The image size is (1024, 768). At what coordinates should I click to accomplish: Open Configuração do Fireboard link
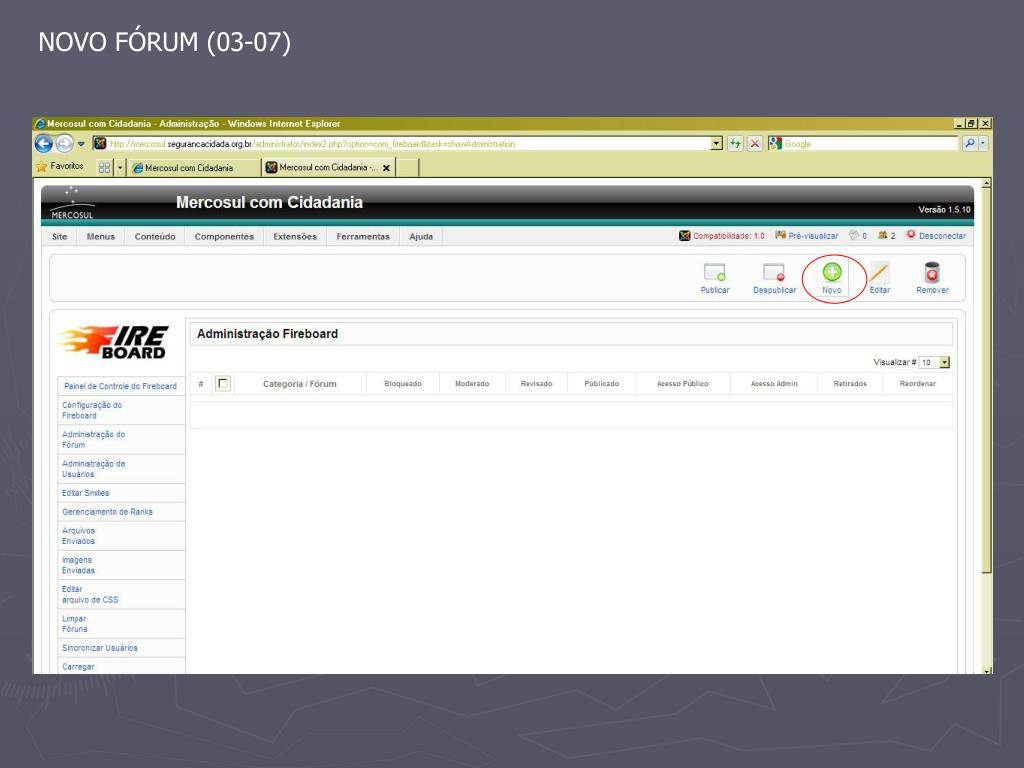tap(92, 410)
